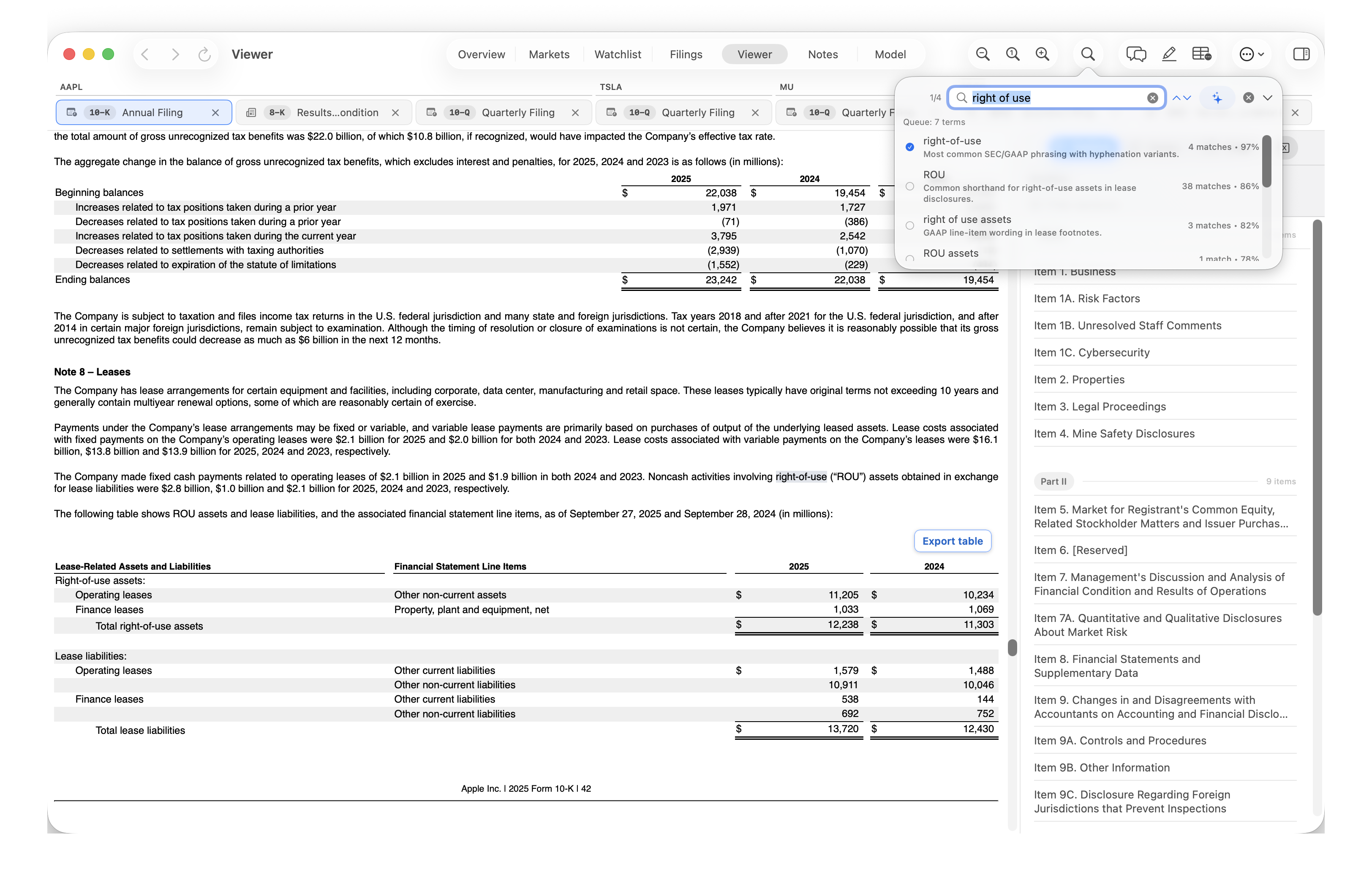Focus the right of use search field

click(x=1056, y=98)
